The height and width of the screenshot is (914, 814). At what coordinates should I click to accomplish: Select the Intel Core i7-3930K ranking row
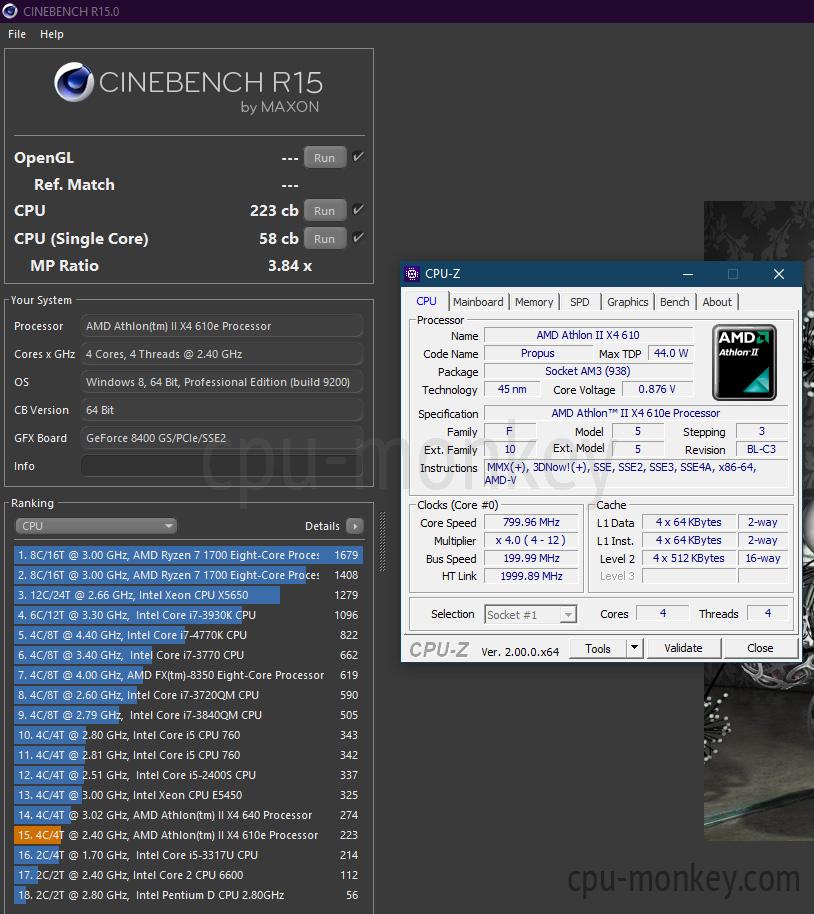[188, 615]
